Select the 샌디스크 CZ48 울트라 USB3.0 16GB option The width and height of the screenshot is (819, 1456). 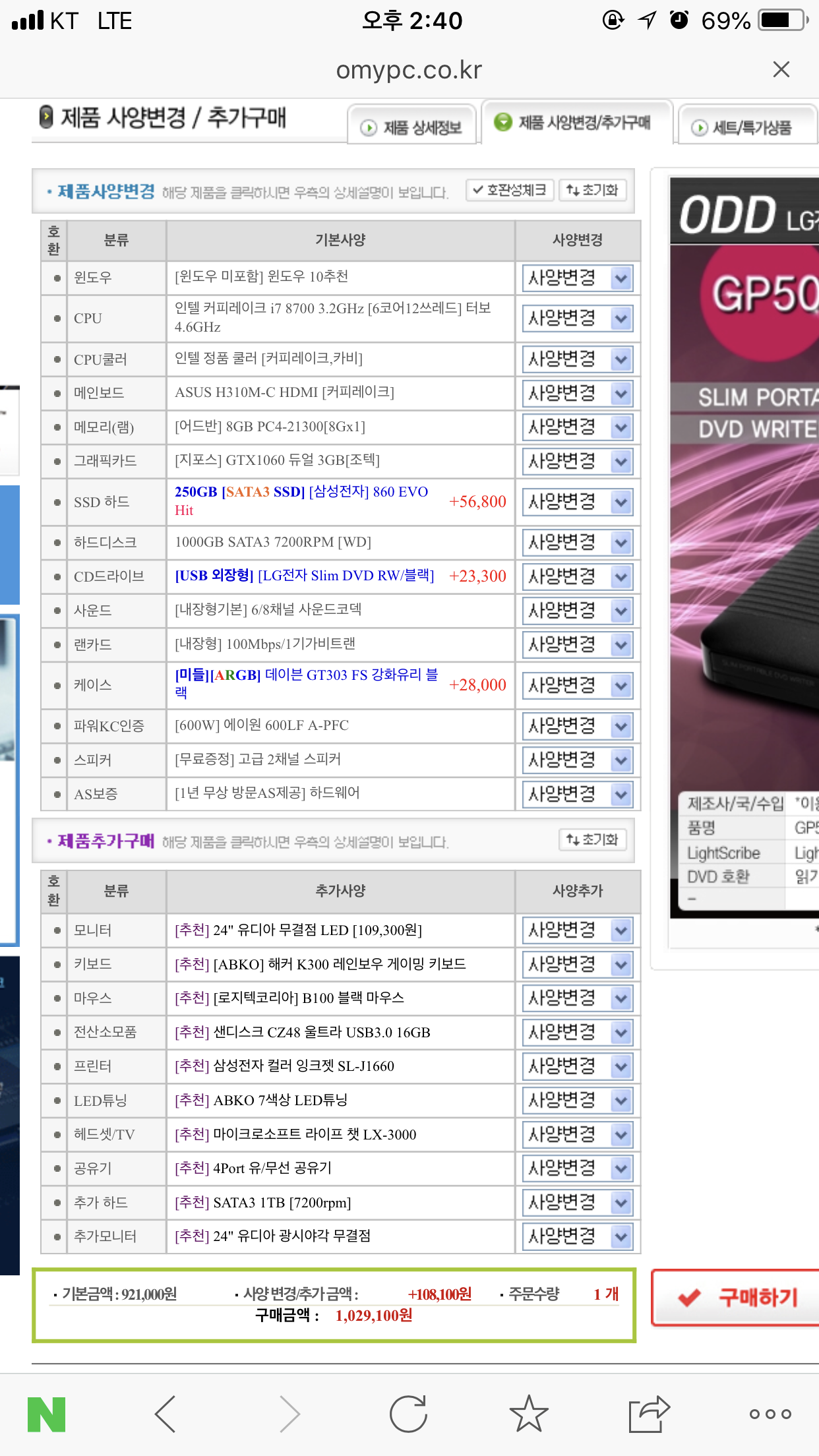point(302,1032)
